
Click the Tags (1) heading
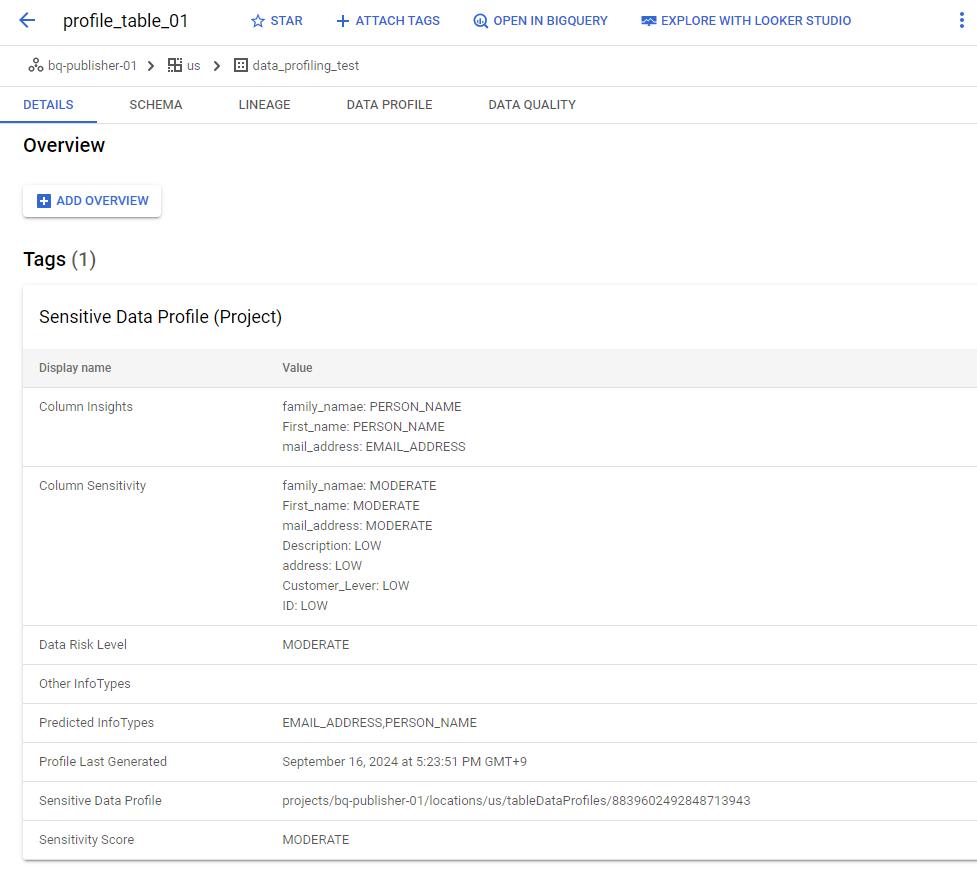60,259
